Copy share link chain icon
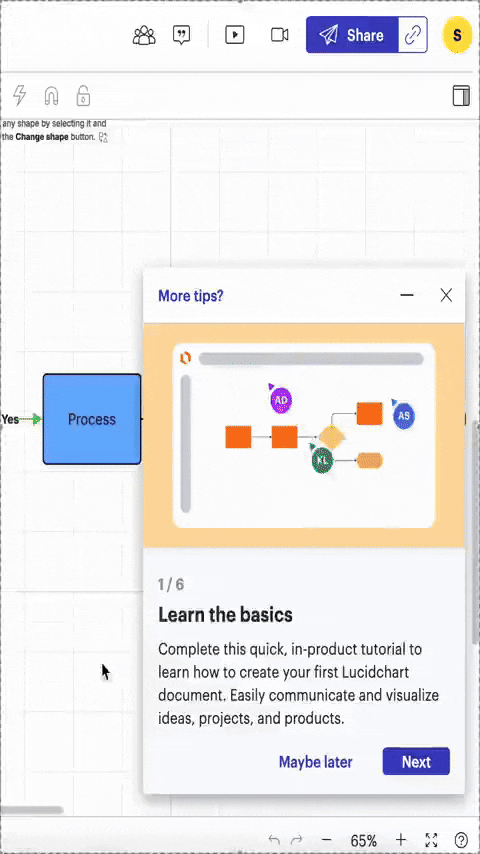 413,35
